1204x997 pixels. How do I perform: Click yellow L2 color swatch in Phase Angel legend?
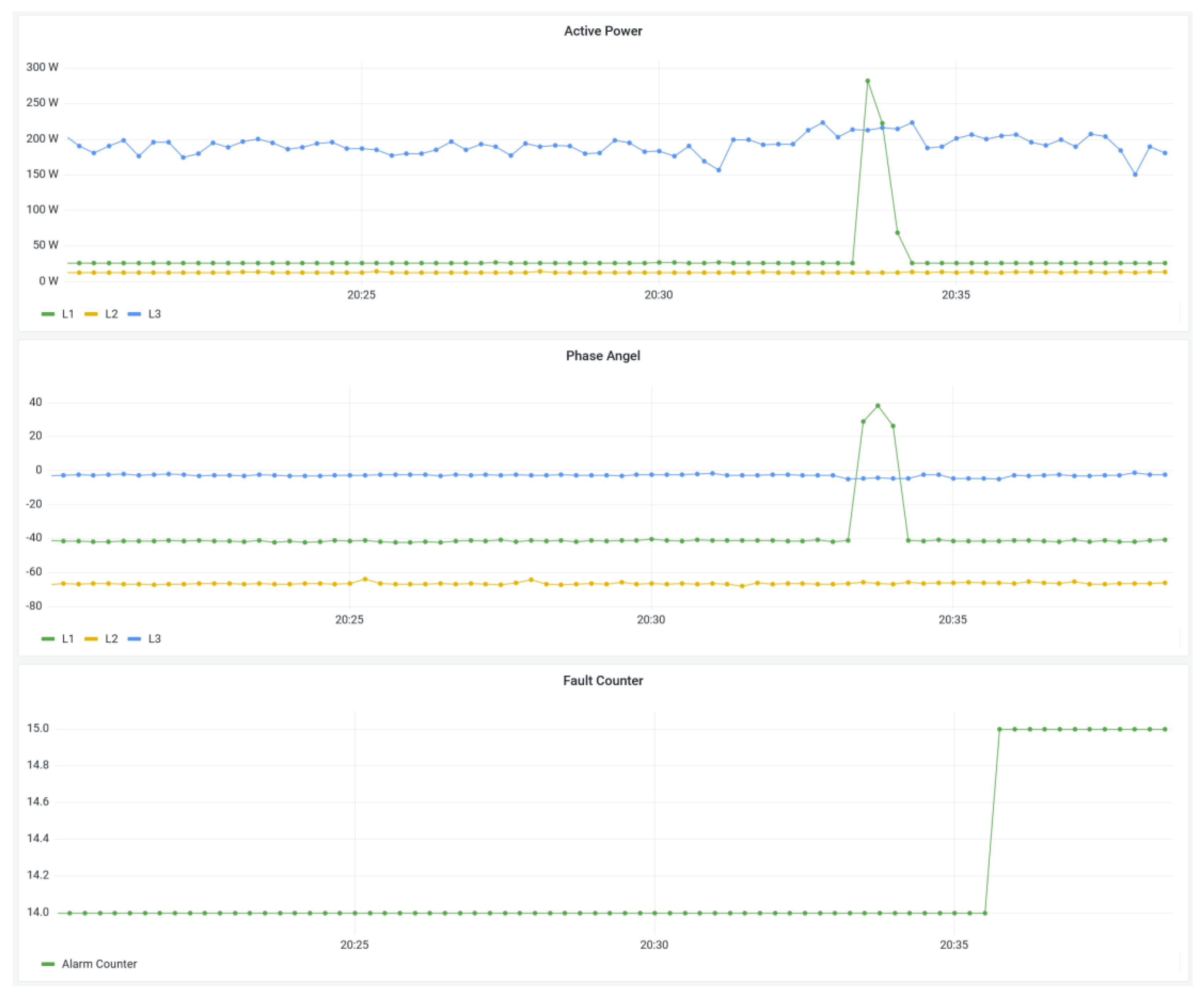click(91, 639)
